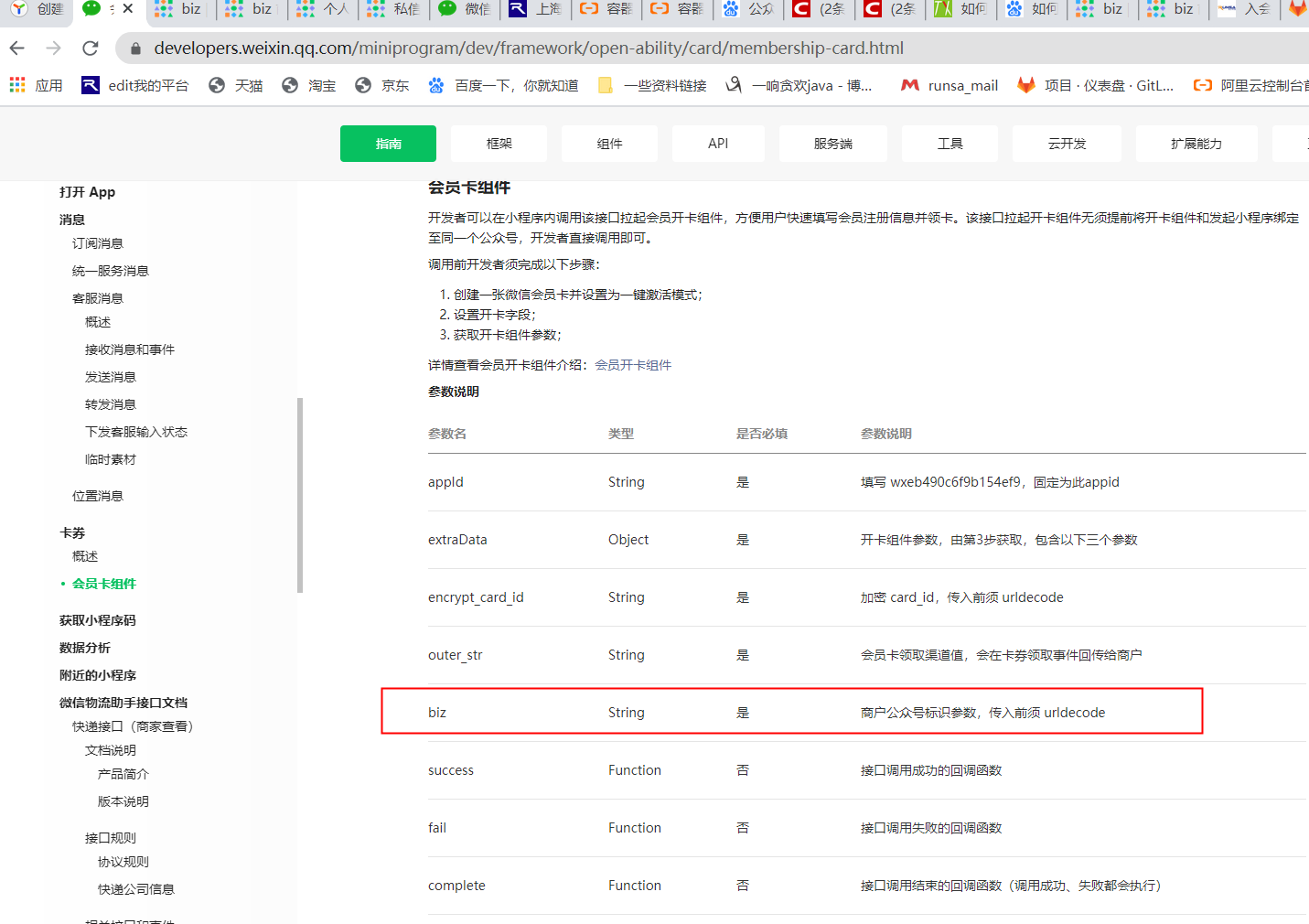Viewport: 1309px width, 924px height.
Task: Open 版本说明 in the sidebar
Action: pos(123,801)
